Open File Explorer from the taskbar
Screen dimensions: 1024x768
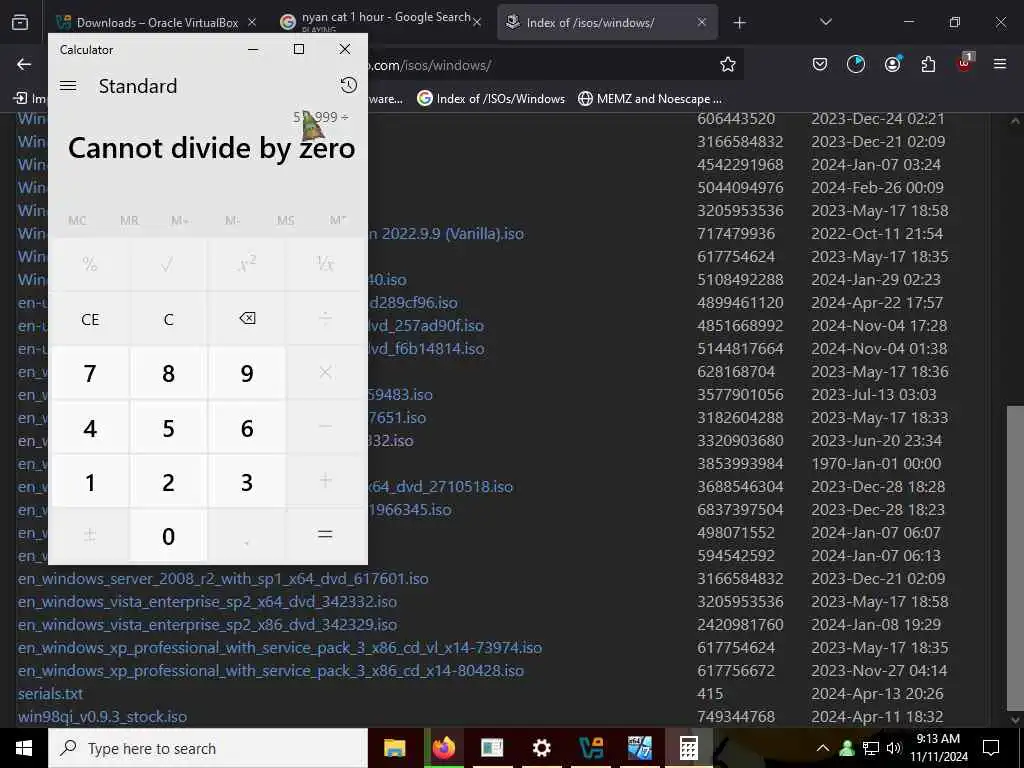pos(394,748)
